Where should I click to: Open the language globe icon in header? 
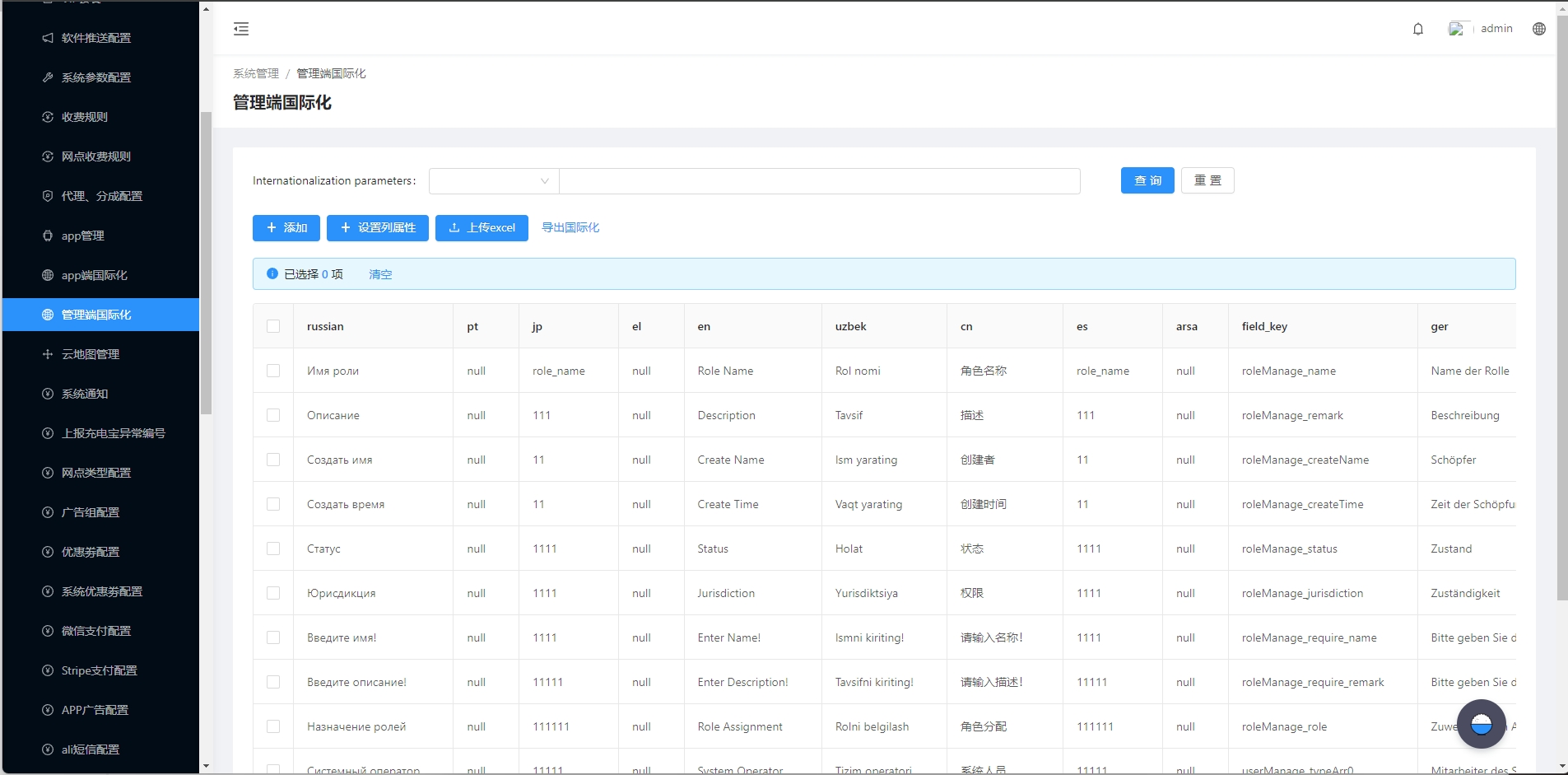pos(1539,29)
